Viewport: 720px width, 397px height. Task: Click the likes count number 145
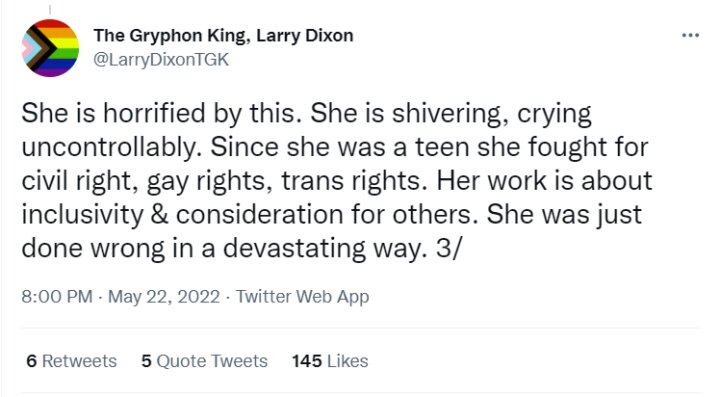pos(307,361)
